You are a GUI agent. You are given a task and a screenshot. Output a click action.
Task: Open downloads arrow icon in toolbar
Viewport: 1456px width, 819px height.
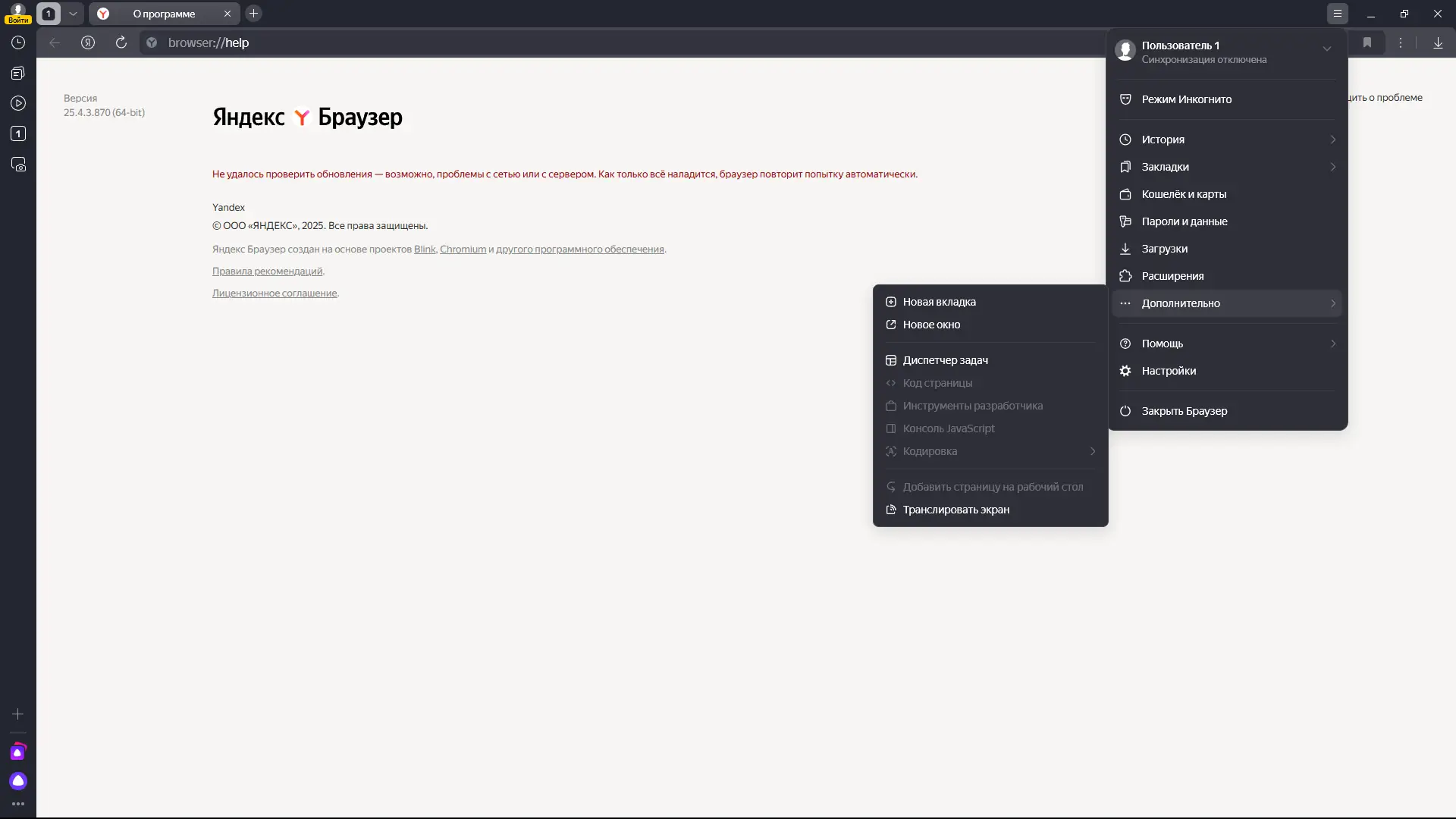[1438, 43]
